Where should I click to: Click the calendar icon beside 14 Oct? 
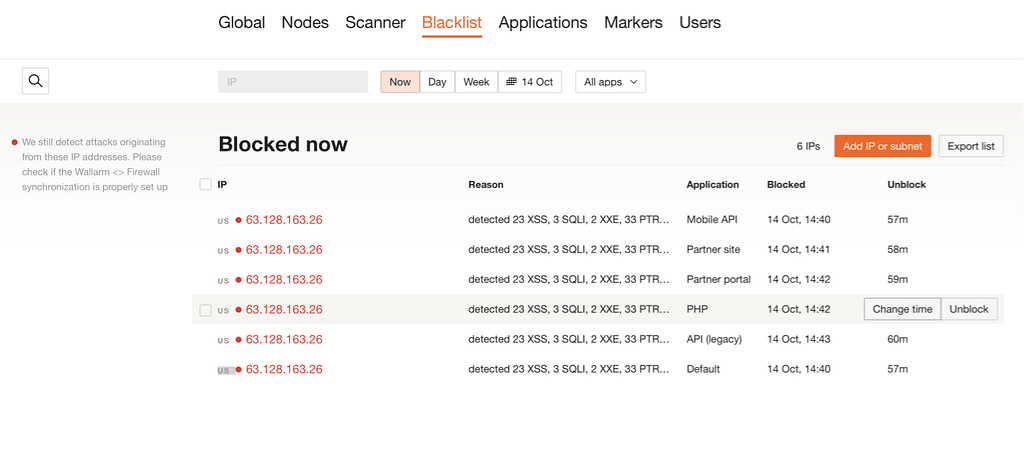tap(511, 82)
